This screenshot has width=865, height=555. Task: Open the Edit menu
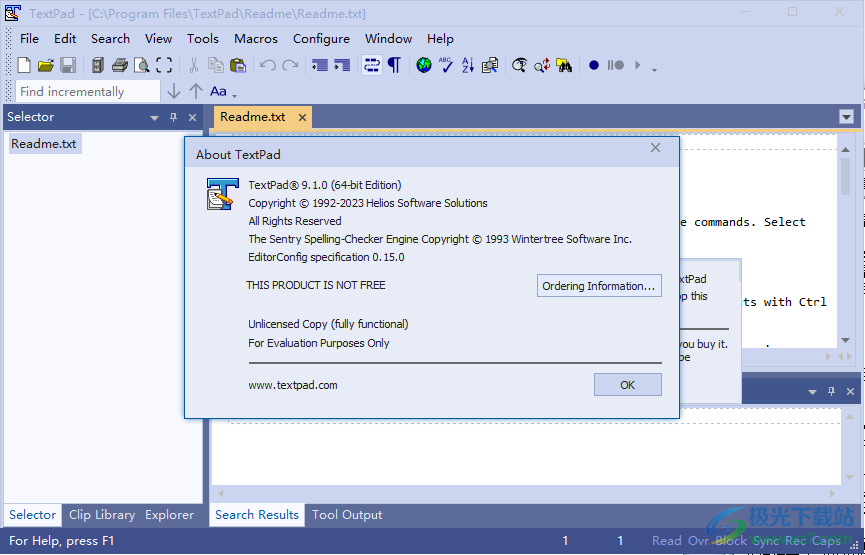click(65, 39)
